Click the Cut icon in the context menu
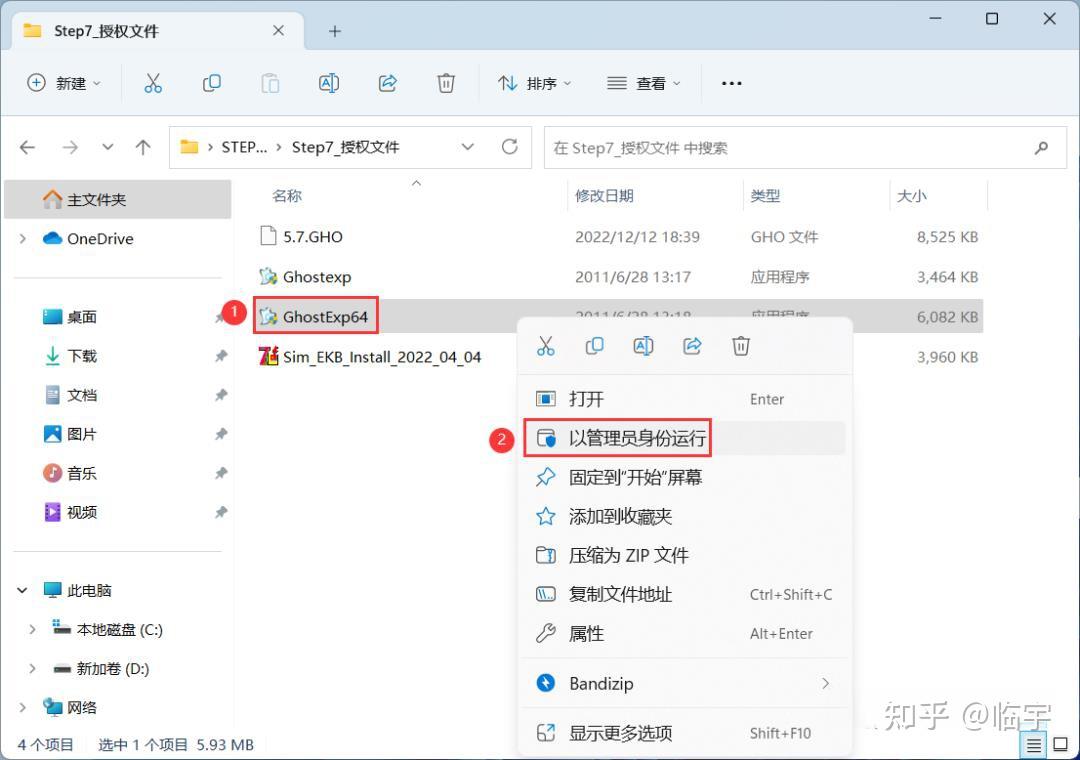This screenshot has width=1080, height=760. [x=546, y=345]
